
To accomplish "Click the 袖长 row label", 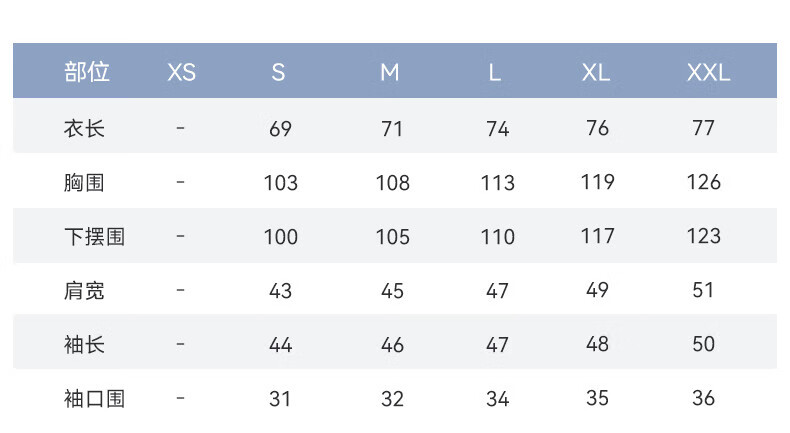I will point(84,345).
